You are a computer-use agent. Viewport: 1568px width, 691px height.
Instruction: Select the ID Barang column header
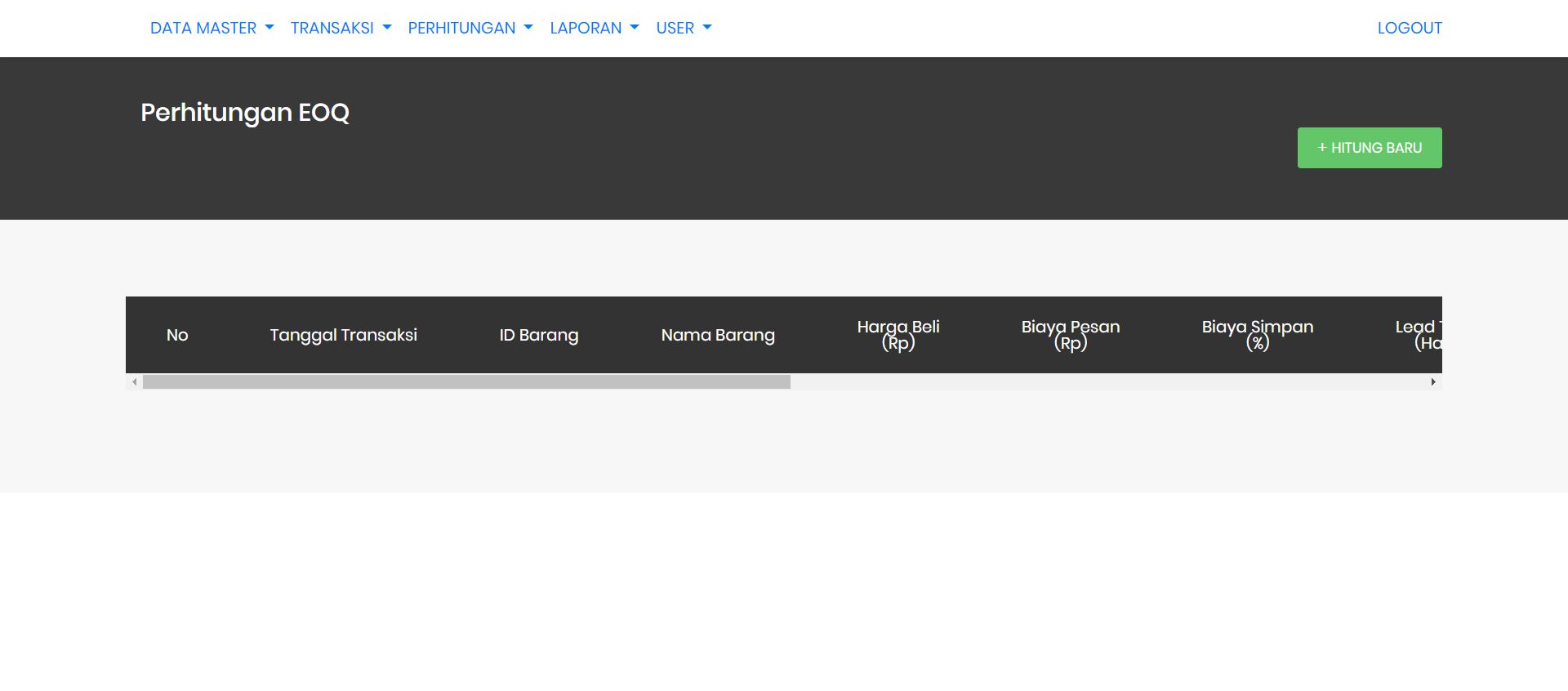tap(539, 335)
